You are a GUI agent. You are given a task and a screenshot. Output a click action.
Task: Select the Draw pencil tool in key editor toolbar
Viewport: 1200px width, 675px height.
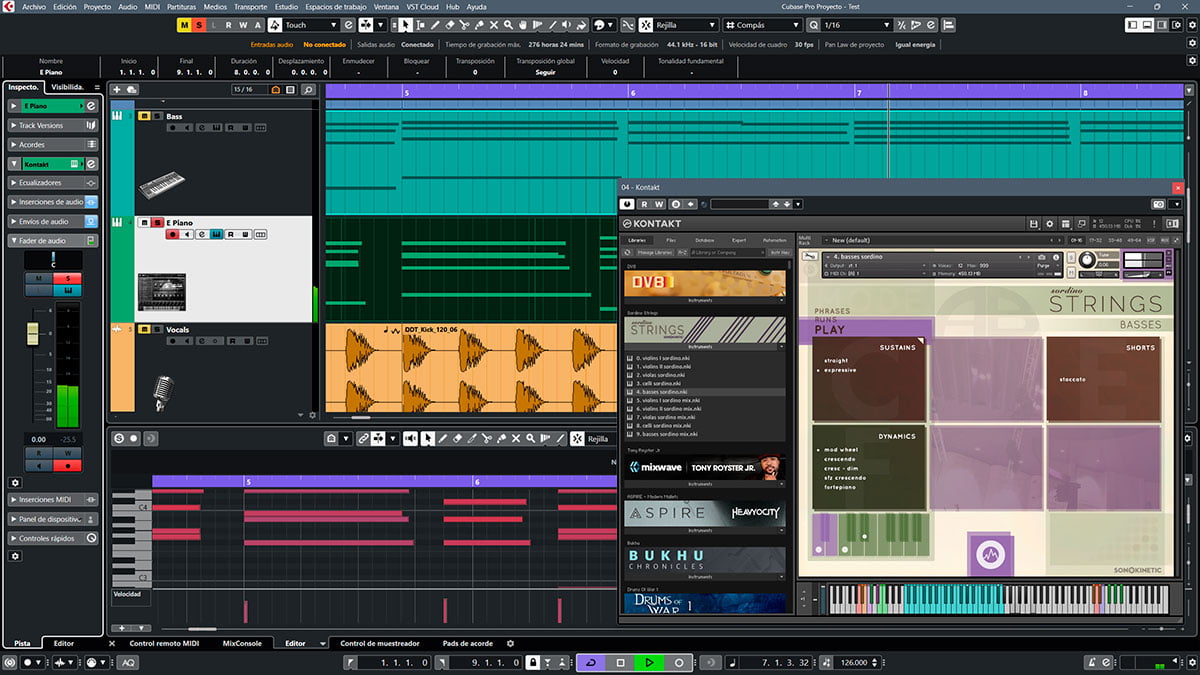point(443,438)
